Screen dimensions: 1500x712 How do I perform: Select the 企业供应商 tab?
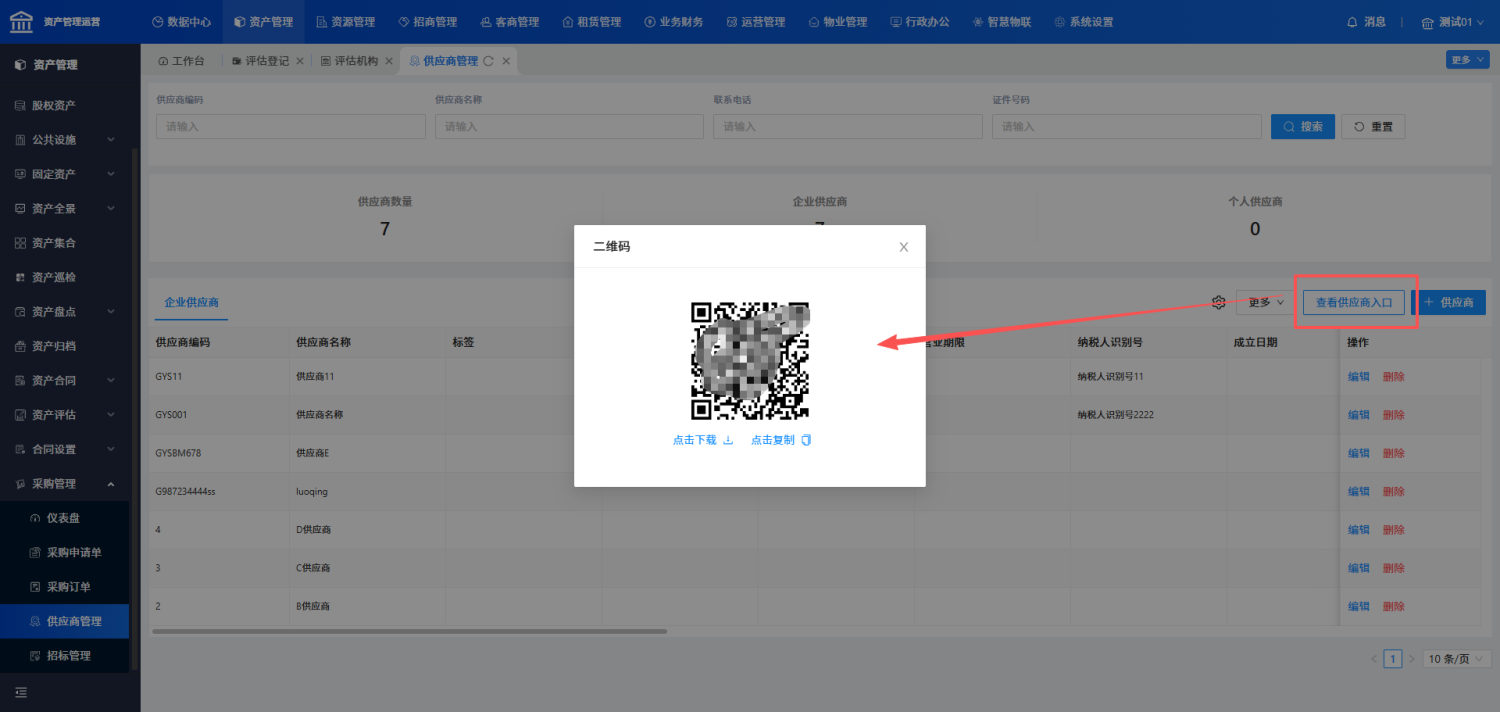(192, 302)
